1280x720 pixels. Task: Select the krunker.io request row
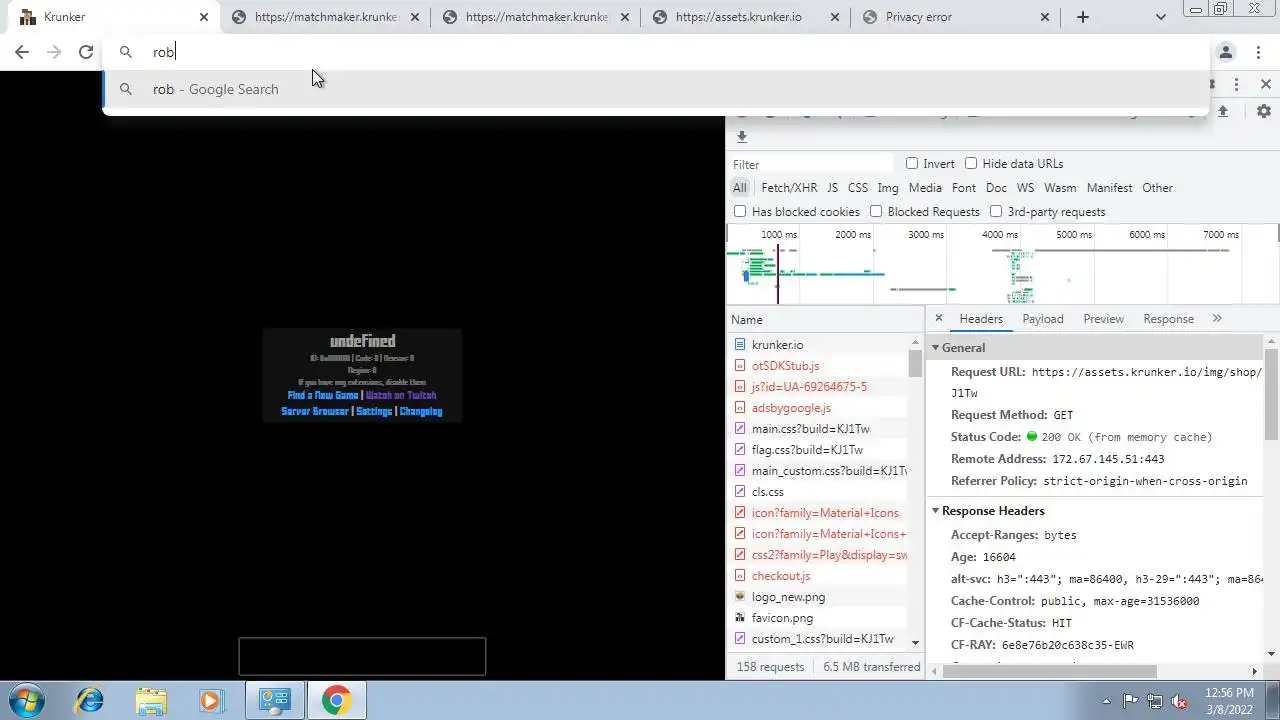point(819,345)
